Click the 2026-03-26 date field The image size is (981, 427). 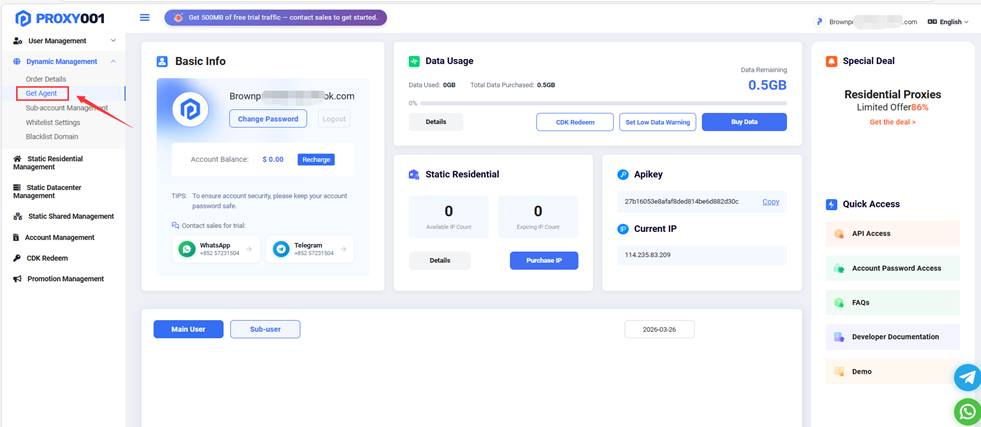pos(659,330)
